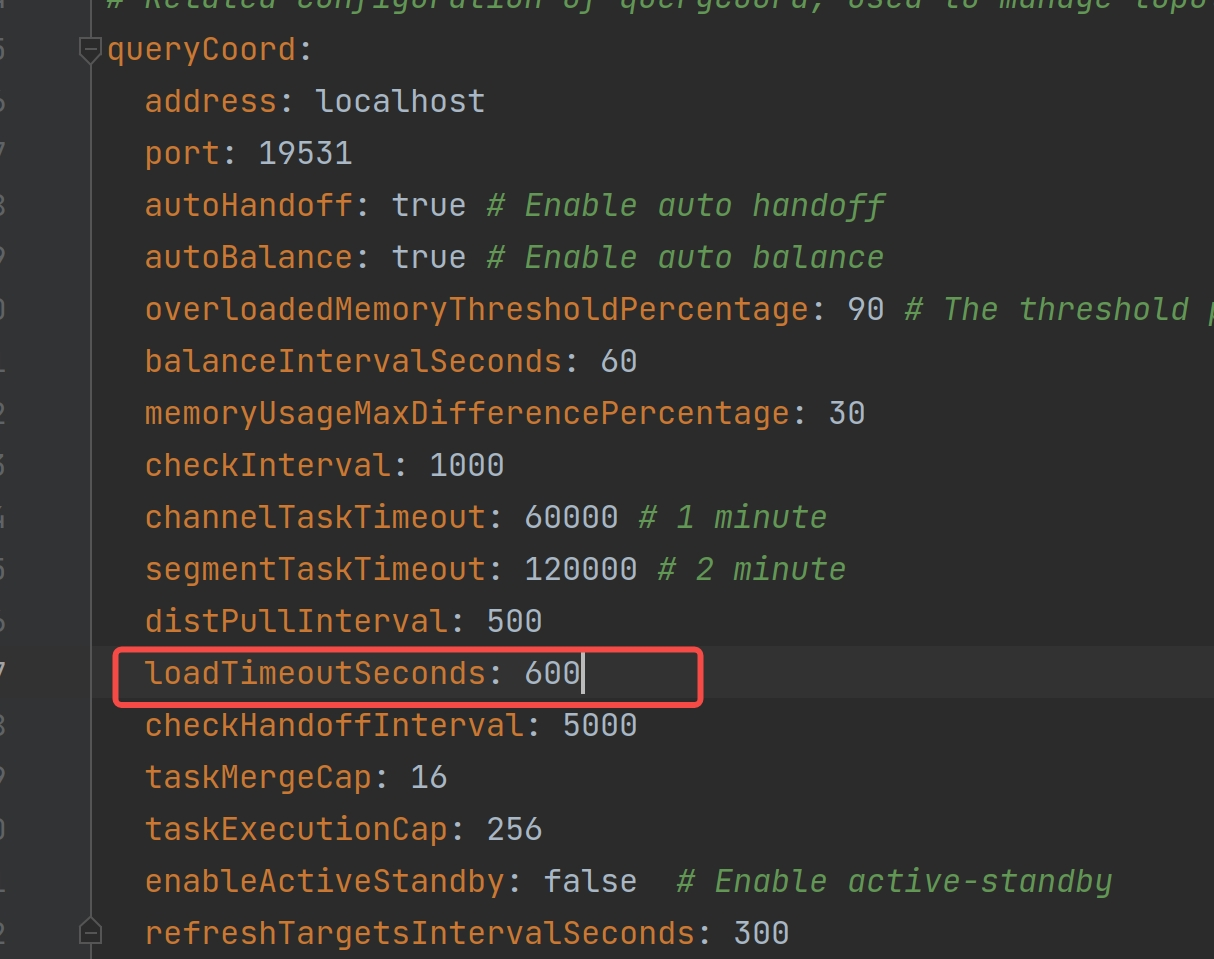Click the refreshTargetsIntervalSeconds key

419,933
